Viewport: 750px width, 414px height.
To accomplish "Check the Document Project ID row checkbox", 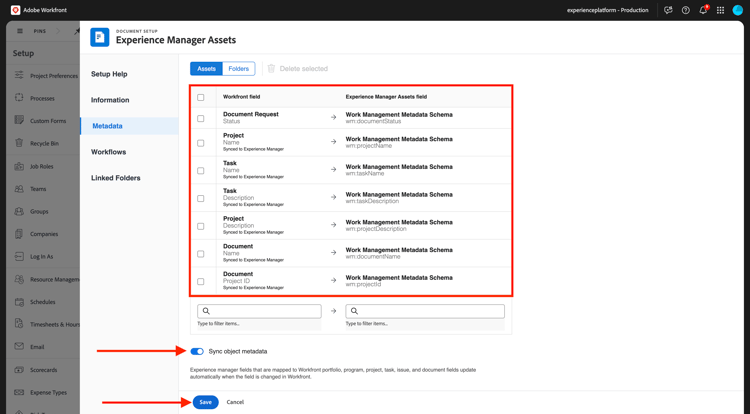I will (200, 281).
